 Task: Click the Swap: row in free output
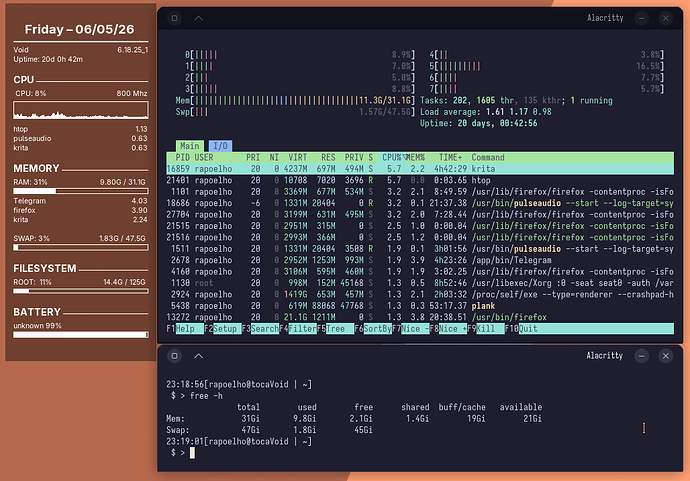[269, 430]
